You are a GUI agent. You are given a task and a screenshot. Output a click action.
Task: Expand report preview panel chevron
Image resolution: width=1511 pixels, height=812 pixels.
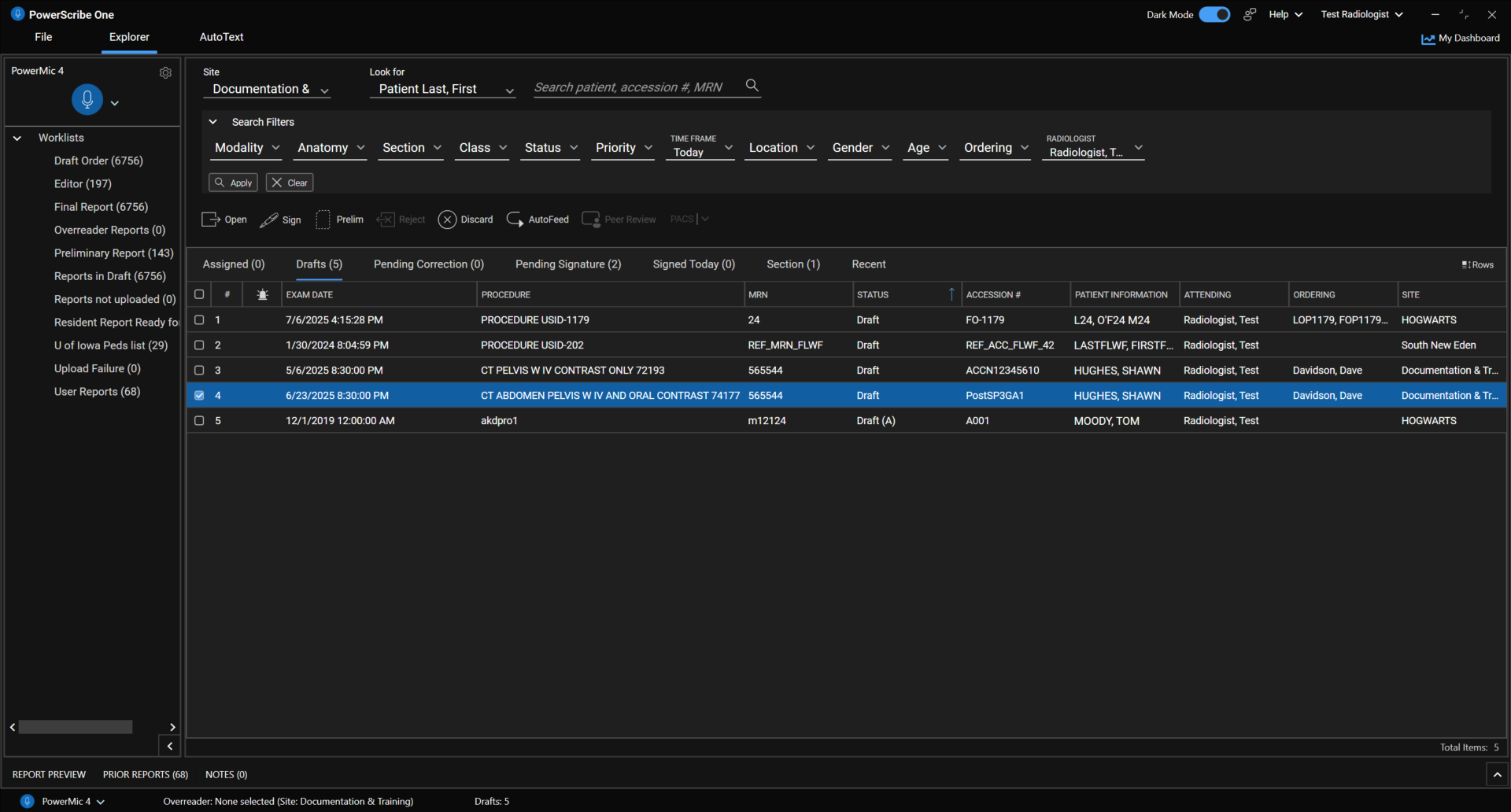[1497, 775]
